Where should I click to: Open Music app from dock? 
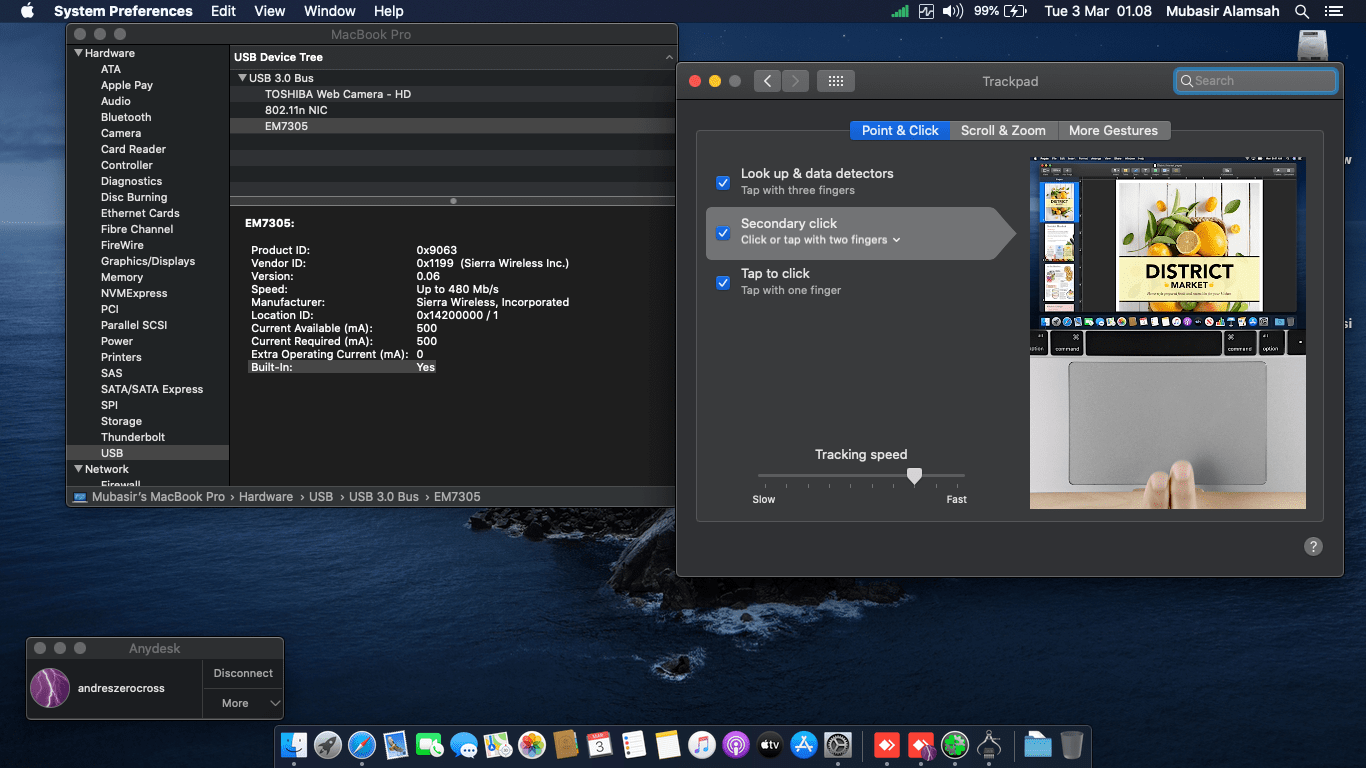(x=701, y=744)
